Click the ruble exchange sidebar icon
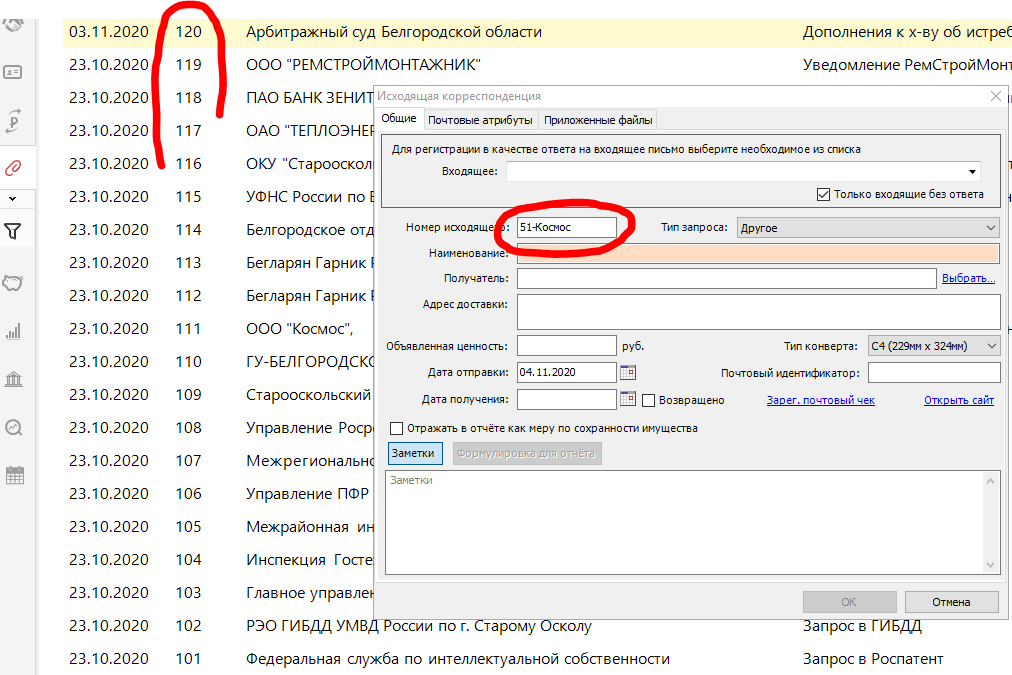 click(14, 123)
